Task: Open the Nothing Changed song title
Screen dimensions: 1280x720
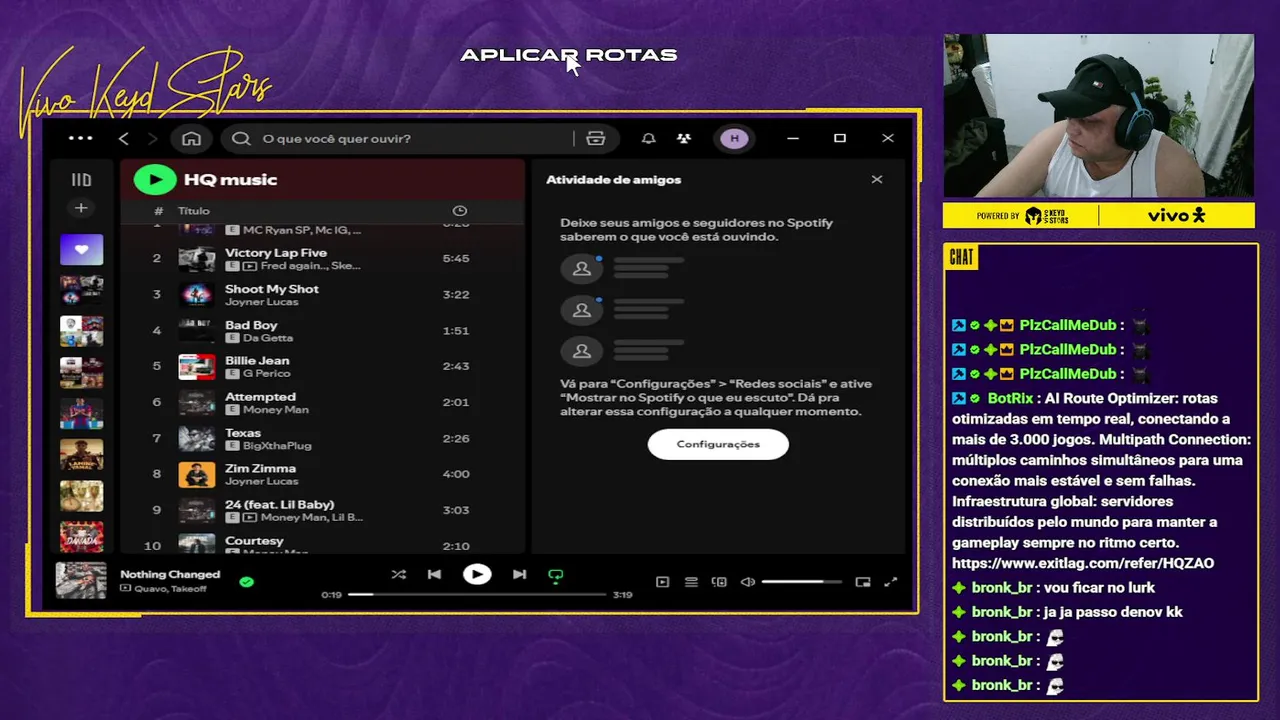Action: [x=170, y=574]
